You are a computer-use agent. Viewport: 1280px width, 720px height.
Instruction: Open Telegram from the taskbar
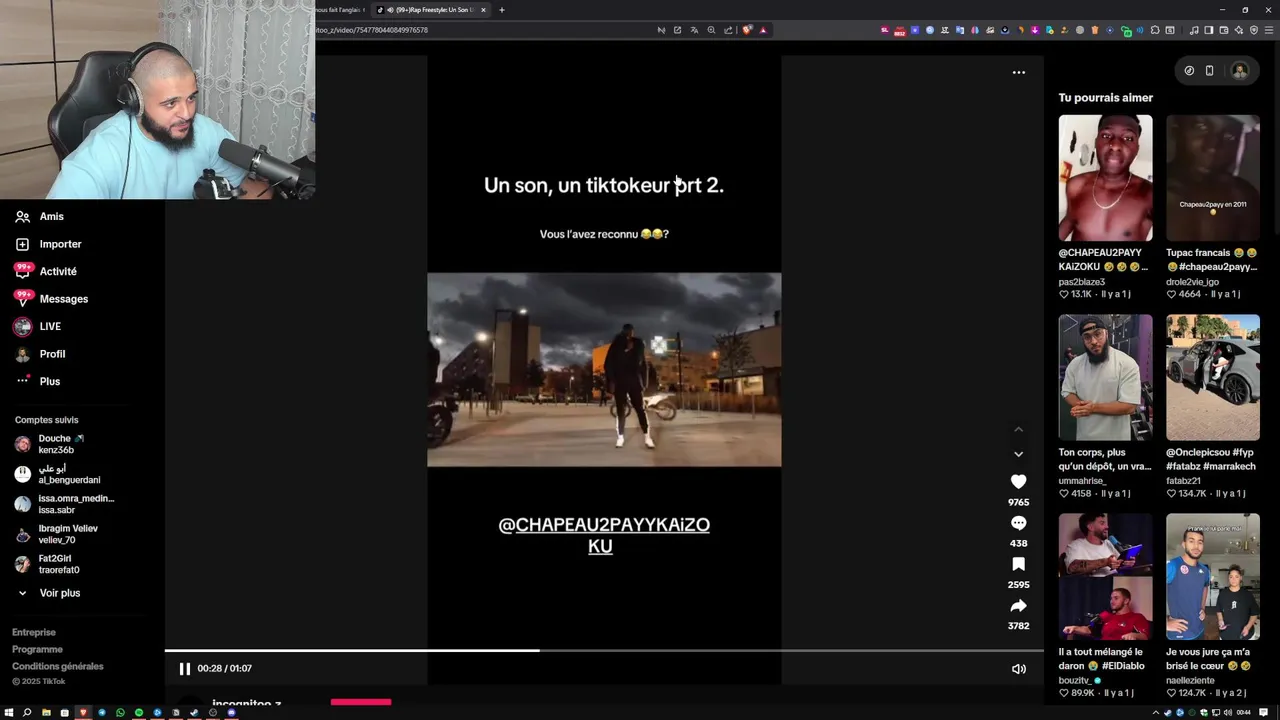tap(101, 713)
